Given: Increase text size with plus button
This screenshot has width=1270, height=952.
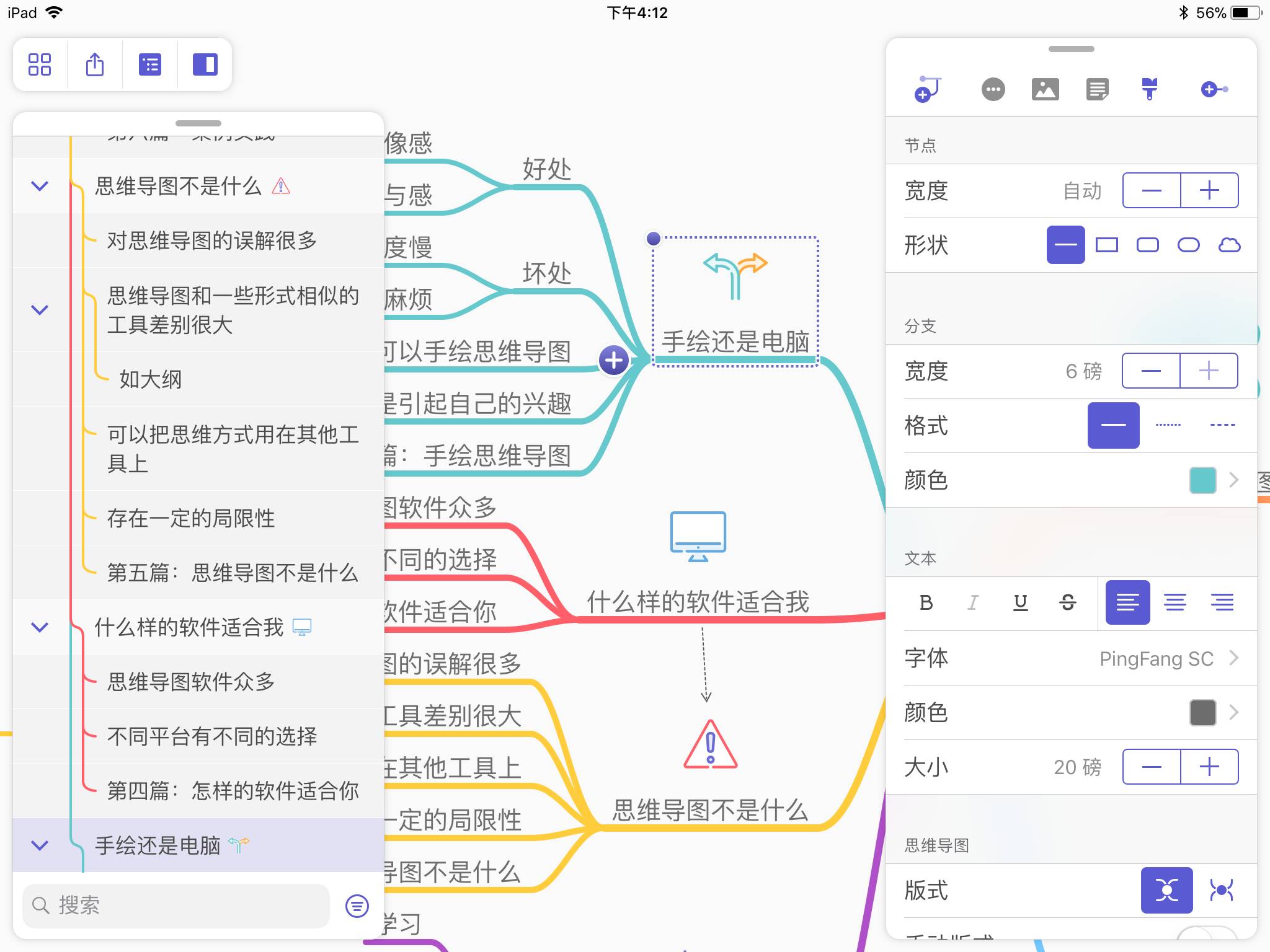Looking at the screenshot, I should pos(1209,767).
